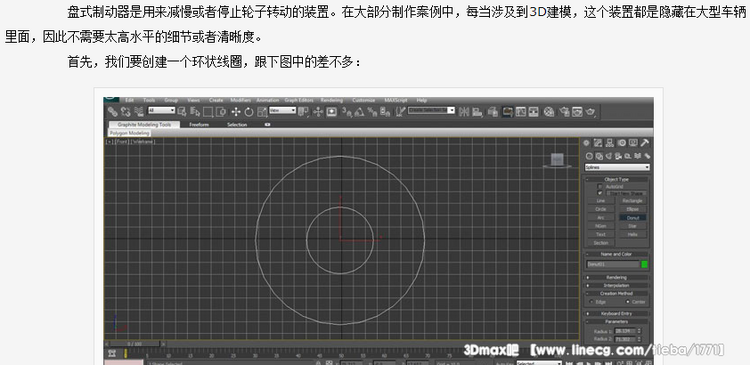Collapse the Creation Method rollout
The image size is (750, 365).
[617, 293]
